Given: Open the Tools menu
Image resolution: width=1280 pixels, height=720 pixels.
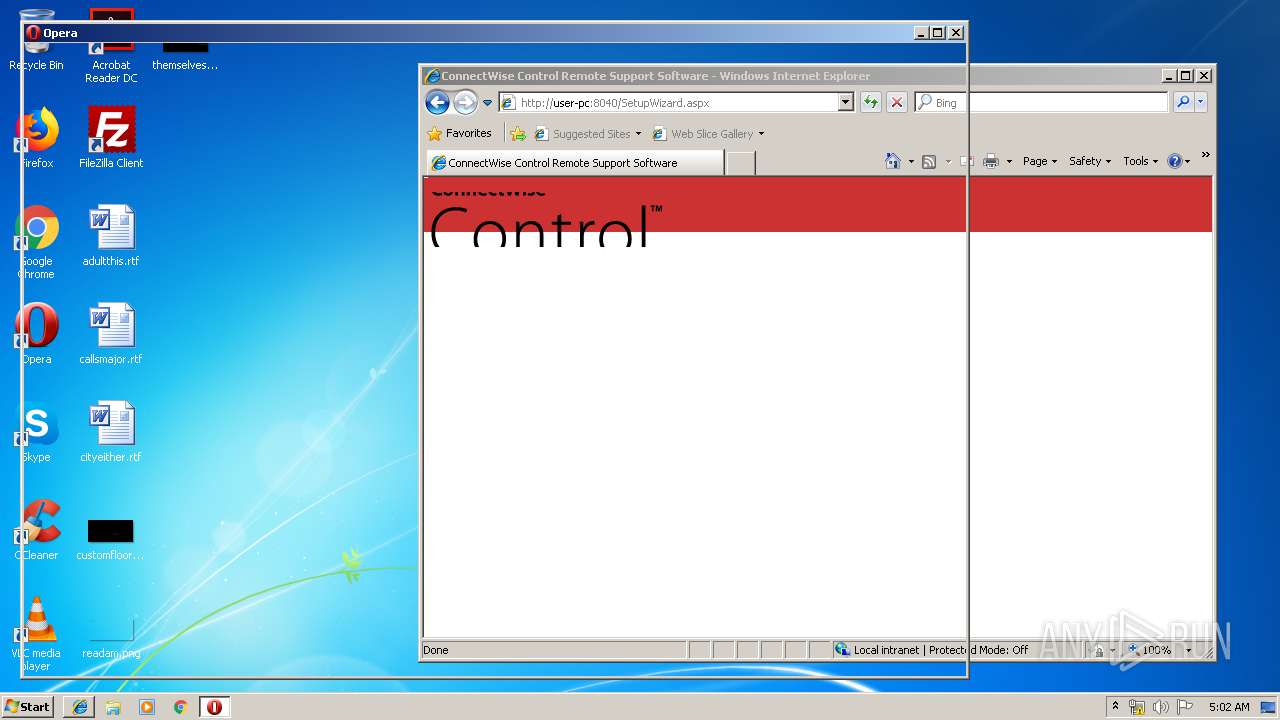Looking at the screenshot, I should (x=1140, y=161).
